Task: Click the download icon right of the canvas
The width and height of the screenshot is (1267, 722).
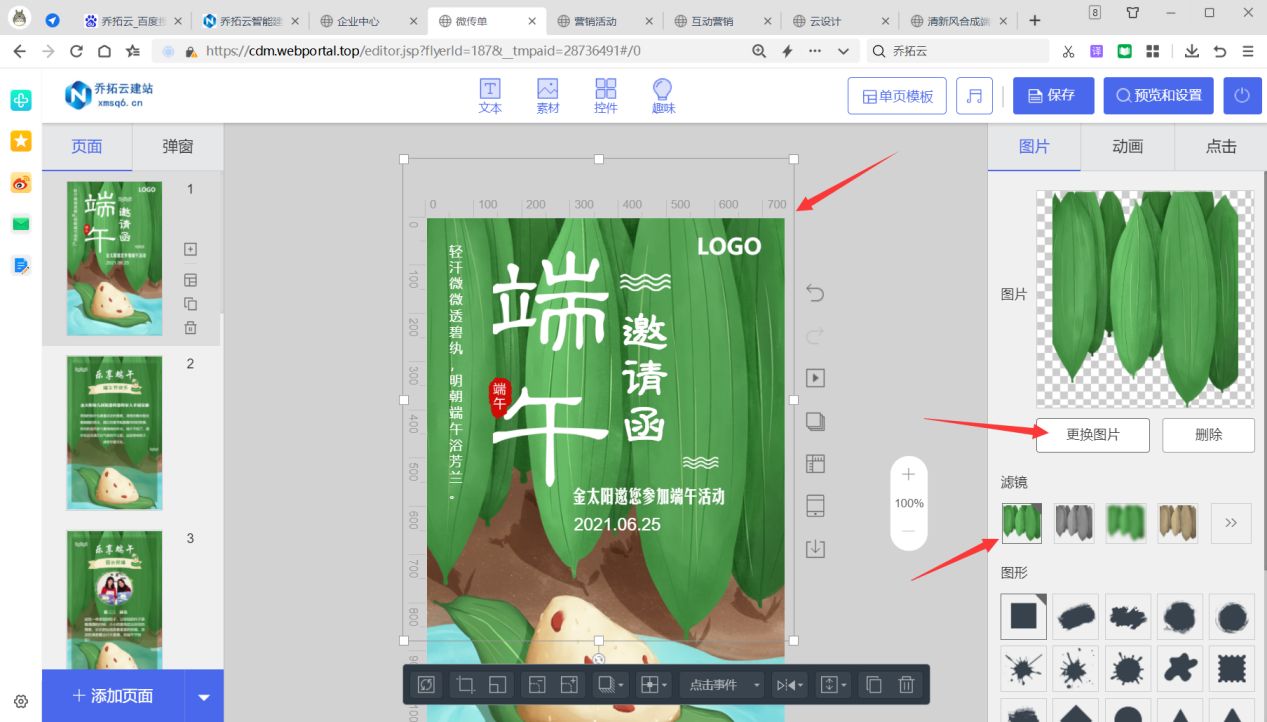Action: pyautogui.click(x=814, y=548)
